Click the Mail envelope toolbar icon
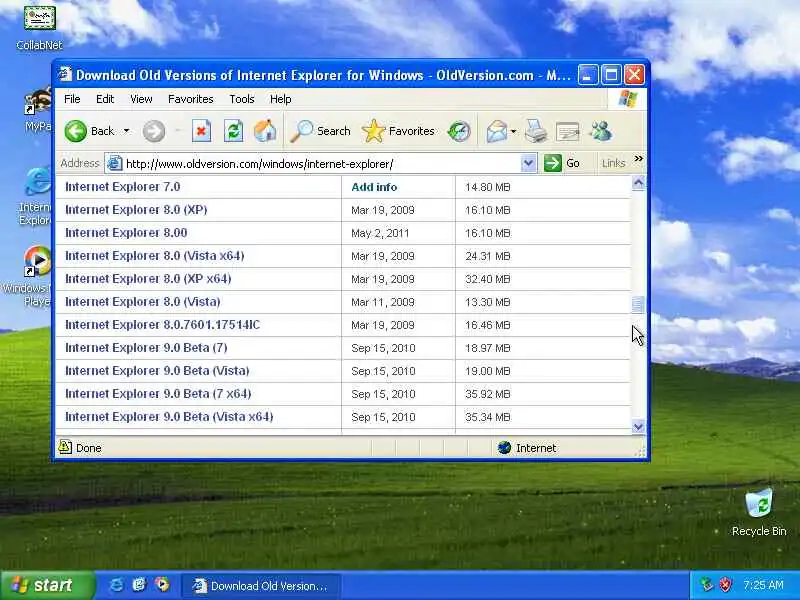Image resolution: width=800 pixels, height=600 pixels. (x=496, y=131)
